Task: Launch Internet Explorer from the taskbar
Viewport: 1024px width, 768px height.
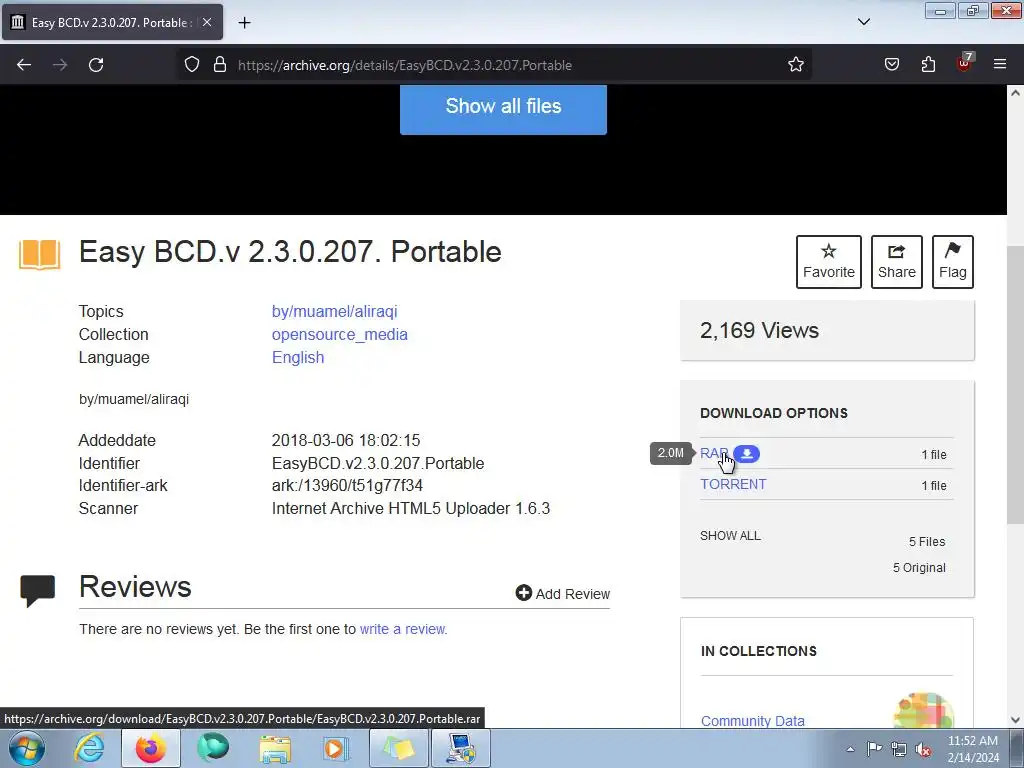Action: 89,748
